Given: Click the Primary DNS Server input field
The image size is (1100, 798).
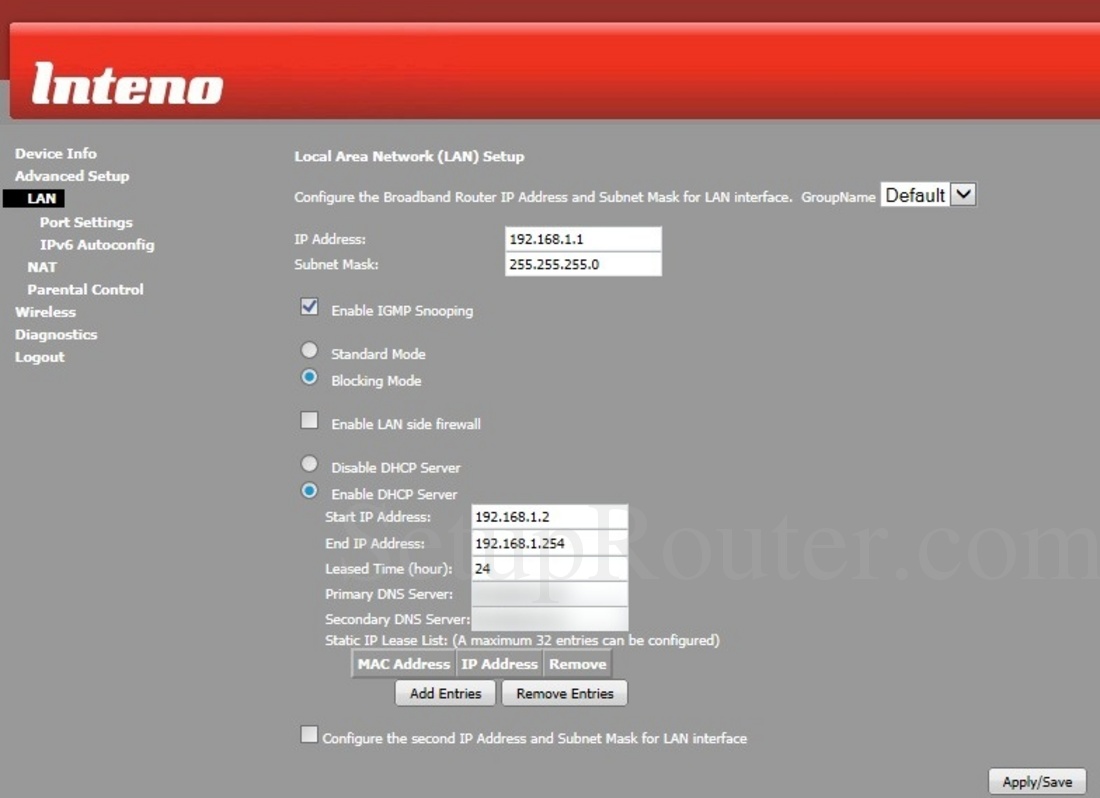Looking at the screenshot, I should point(549,594).
